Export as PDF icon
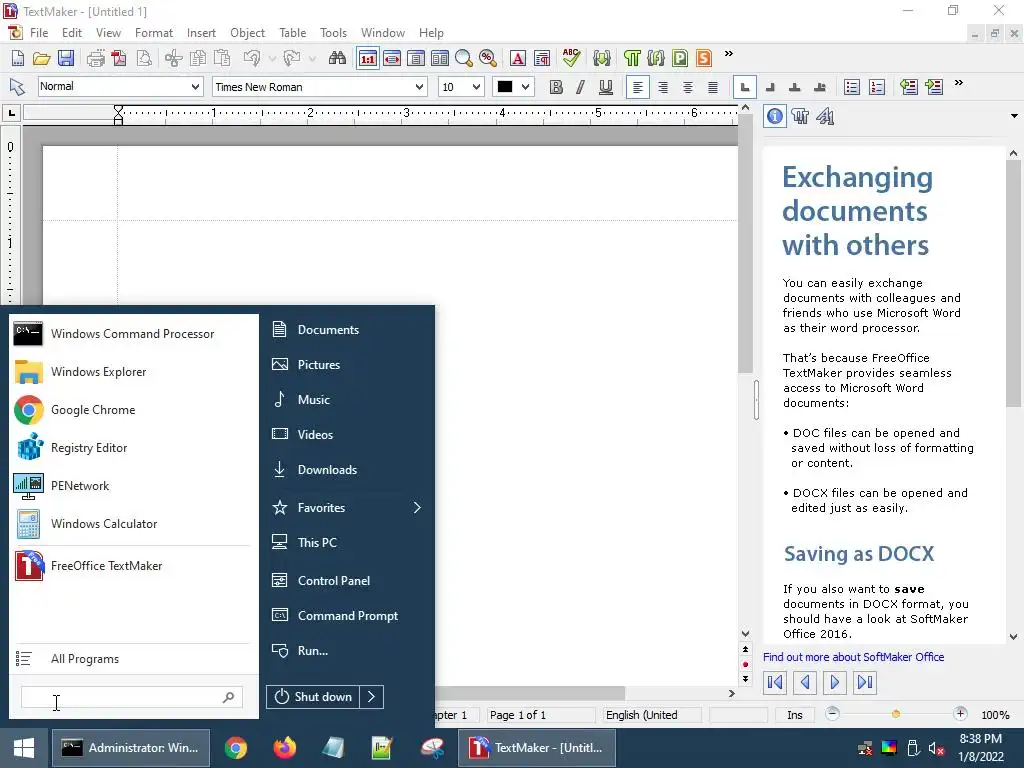Viewport: 1024px width, 768px height. pos(120,58)
